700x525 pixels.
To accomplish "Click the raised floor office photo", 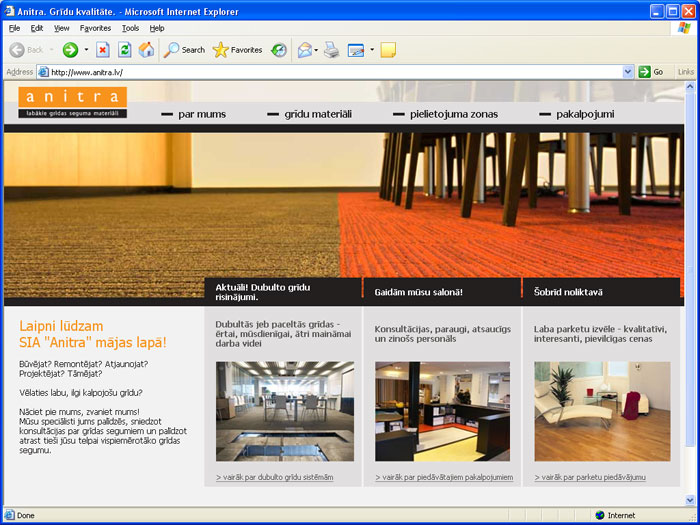I will 285,411.
